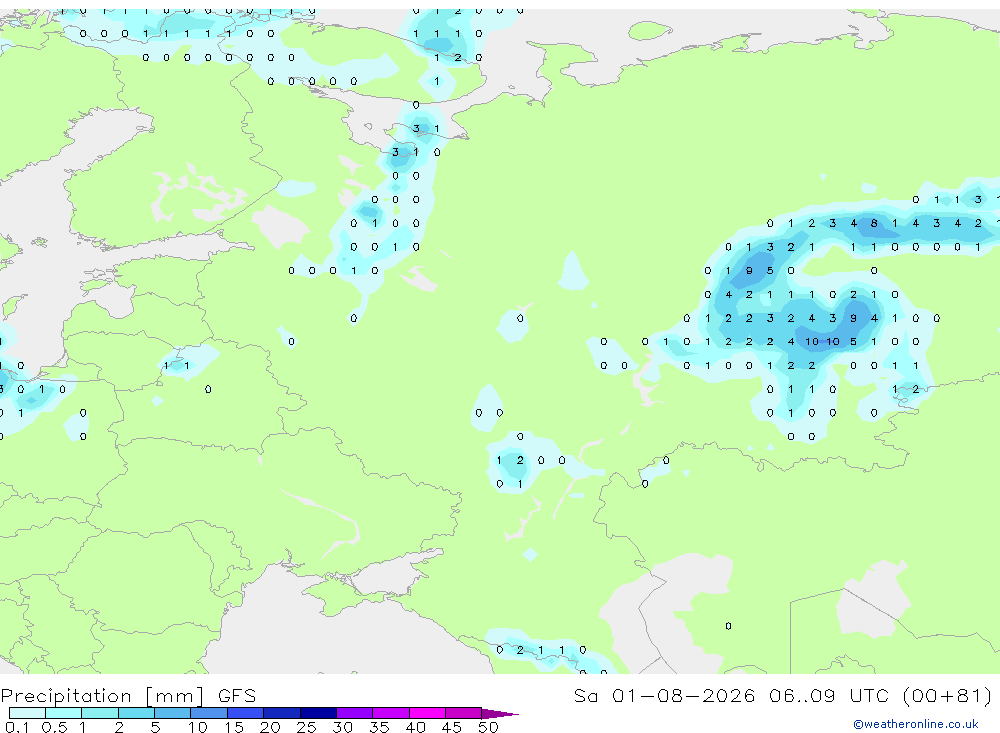Click the 20–25 mm legend swatch
The image size is (1000, 733).
(282, 713)
